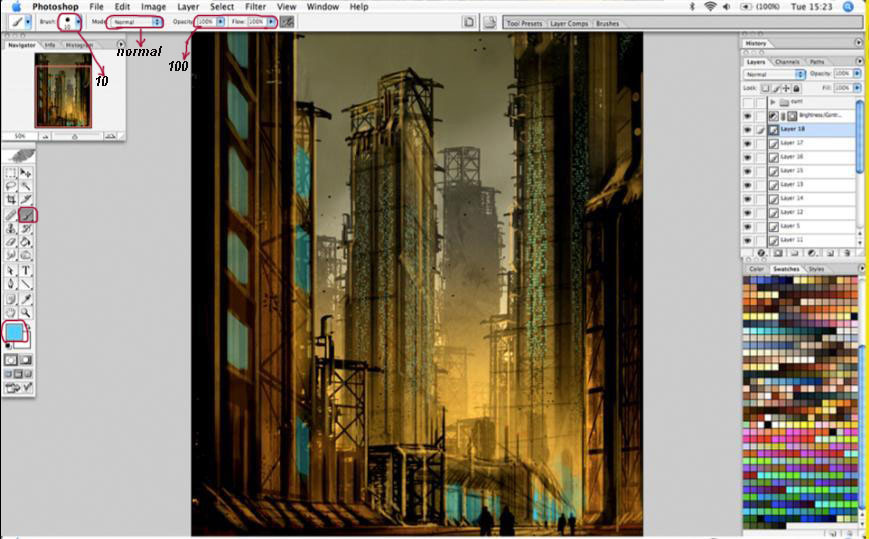This screenshot has width=869, height=539.
Task: Click Jump to ImageReady icon
Action: pos(18,387)
